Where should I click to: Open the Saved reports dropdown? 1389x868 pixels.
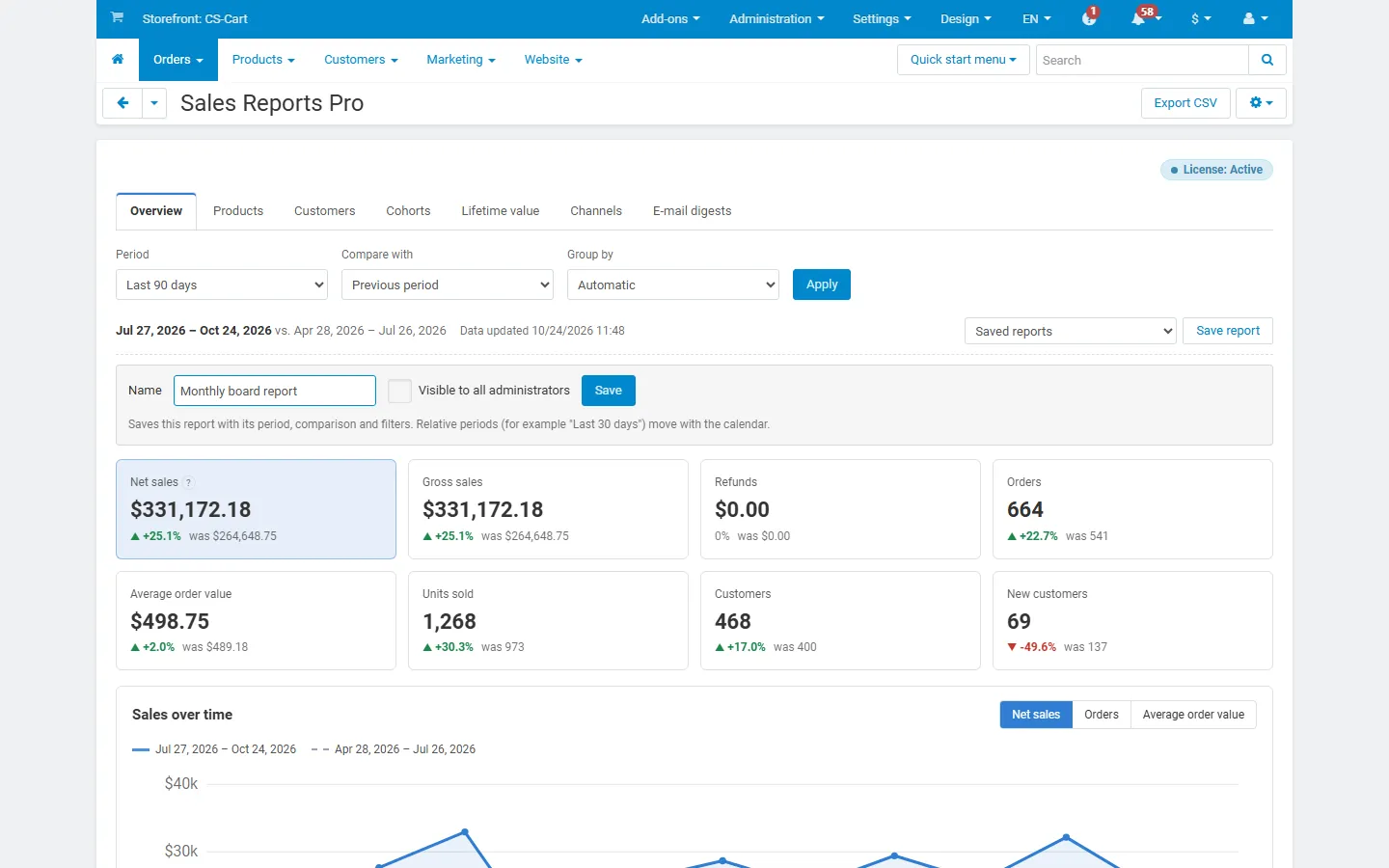coord(1071,331)
